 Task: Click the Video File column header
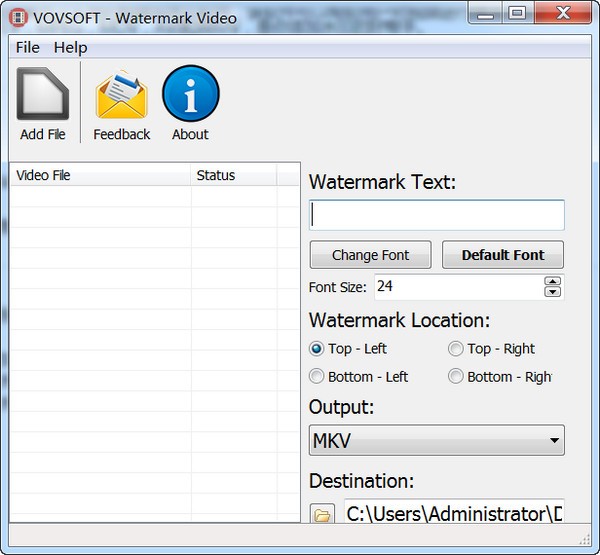click(x=101, y=175)
